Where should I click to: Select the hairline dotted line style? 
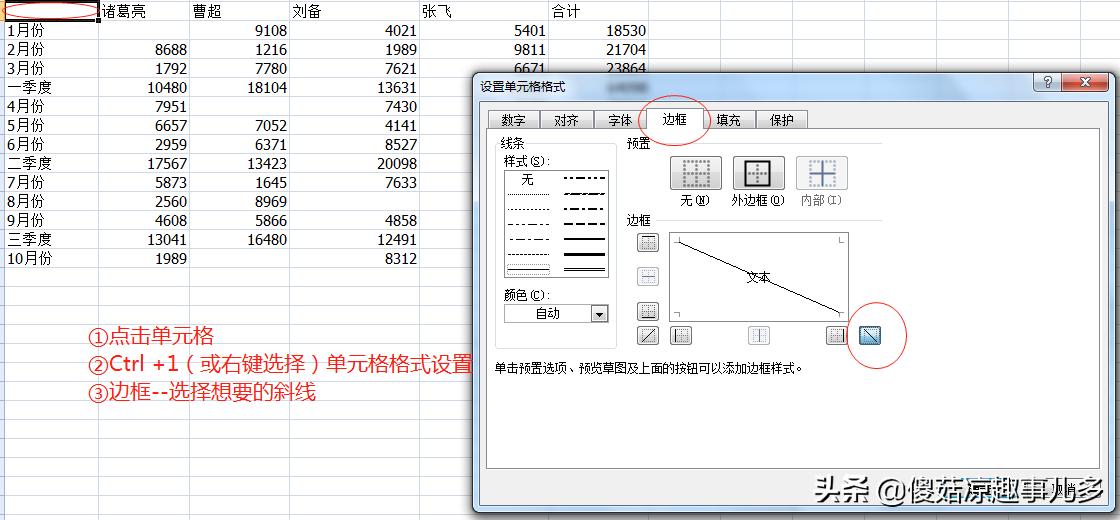[528, 194]
